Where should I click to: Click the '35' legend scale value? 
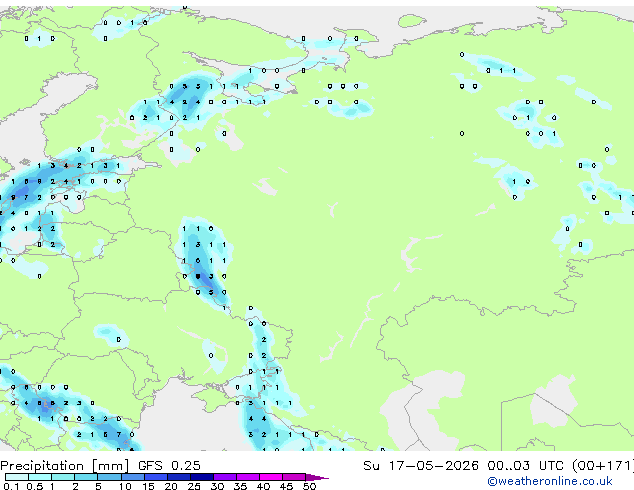tap(241, 486)
